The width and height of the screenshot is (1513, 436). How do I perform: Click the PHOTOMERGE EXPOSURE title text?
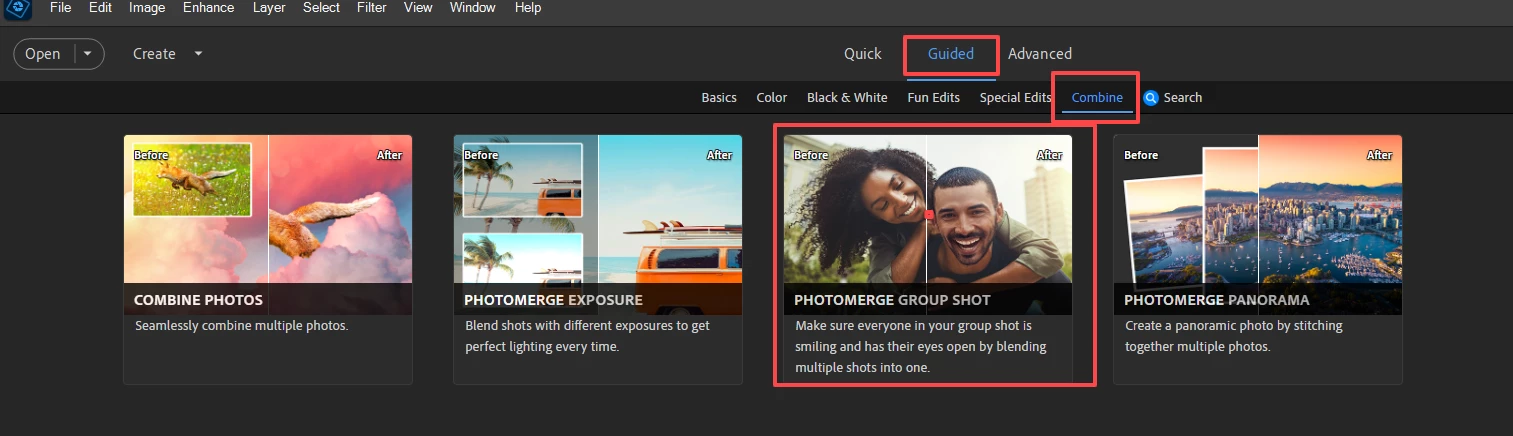tap(554, 300)
